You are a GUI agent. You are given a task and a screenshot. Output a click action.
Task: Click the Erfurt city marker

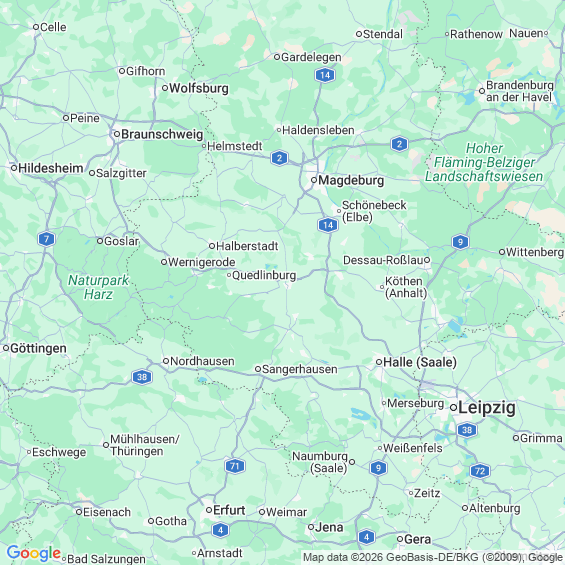[209, 510]
